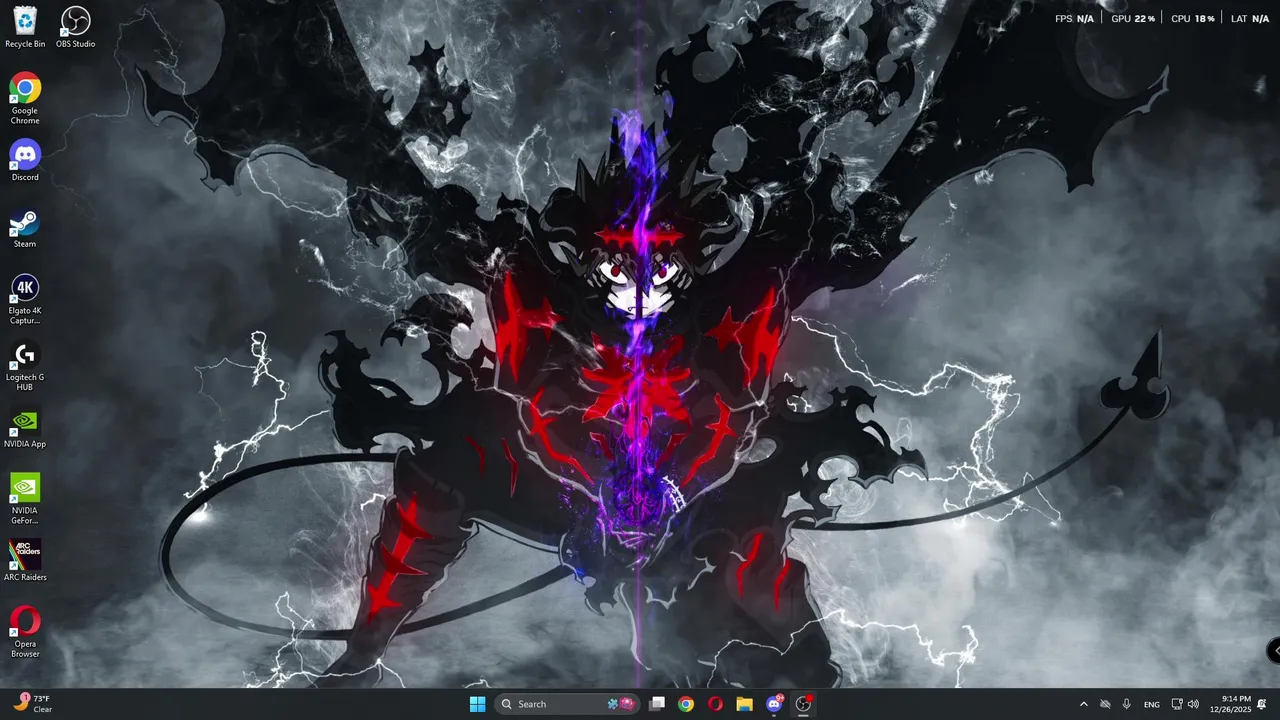Click the FPS N/A overlay readout
1280x720 pixels.
(1074, 19)
